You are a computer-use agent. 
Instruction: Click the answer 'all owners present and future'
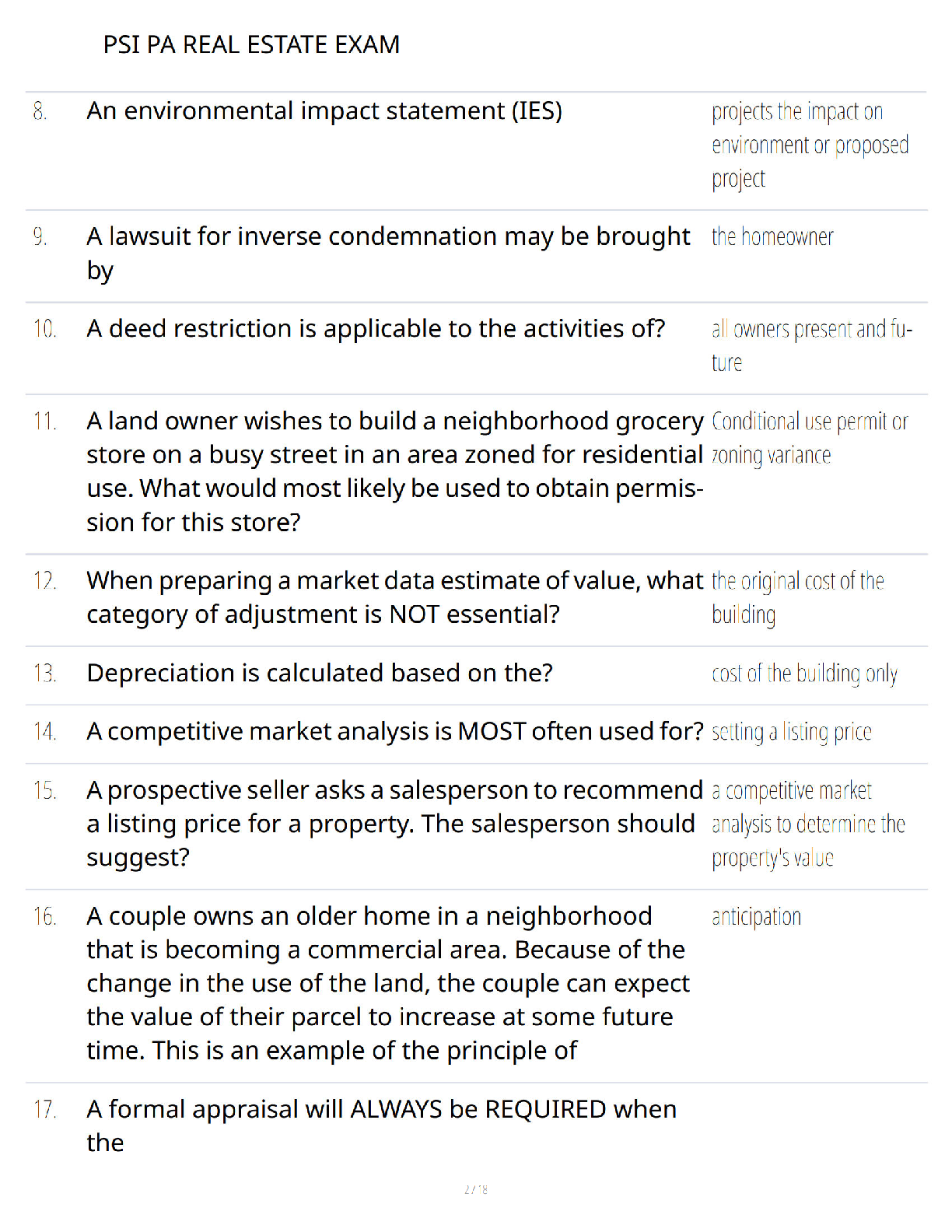coord(812,346)
